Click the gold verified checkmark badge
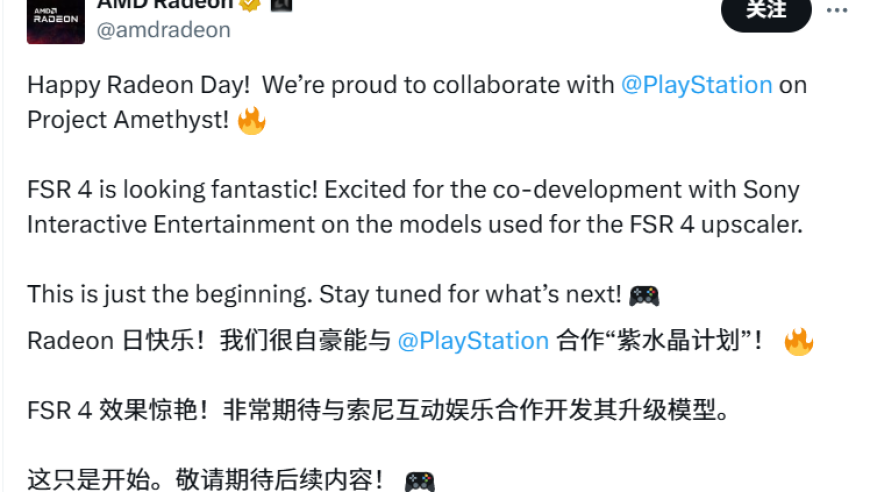Image resolution: width=870 pixels, height=492 pixels. pyautogui.click(x=250, y=4)
